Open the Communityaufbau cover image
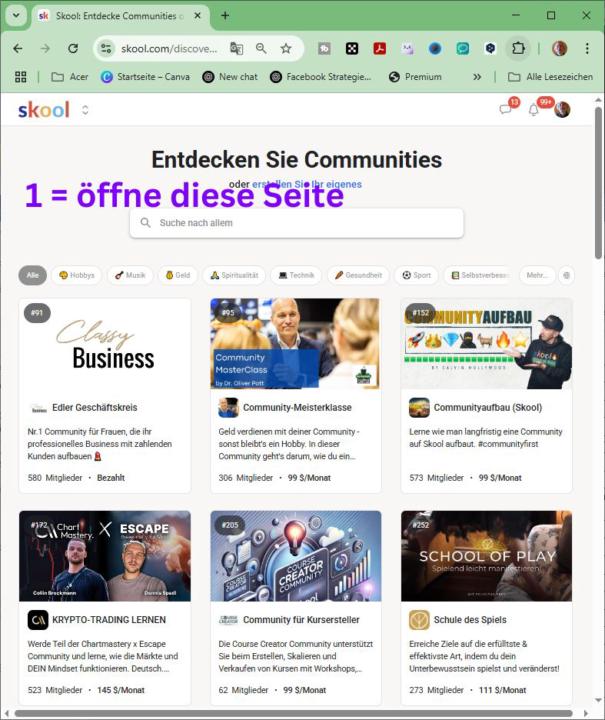605x720 pixels. pos(487,343)
